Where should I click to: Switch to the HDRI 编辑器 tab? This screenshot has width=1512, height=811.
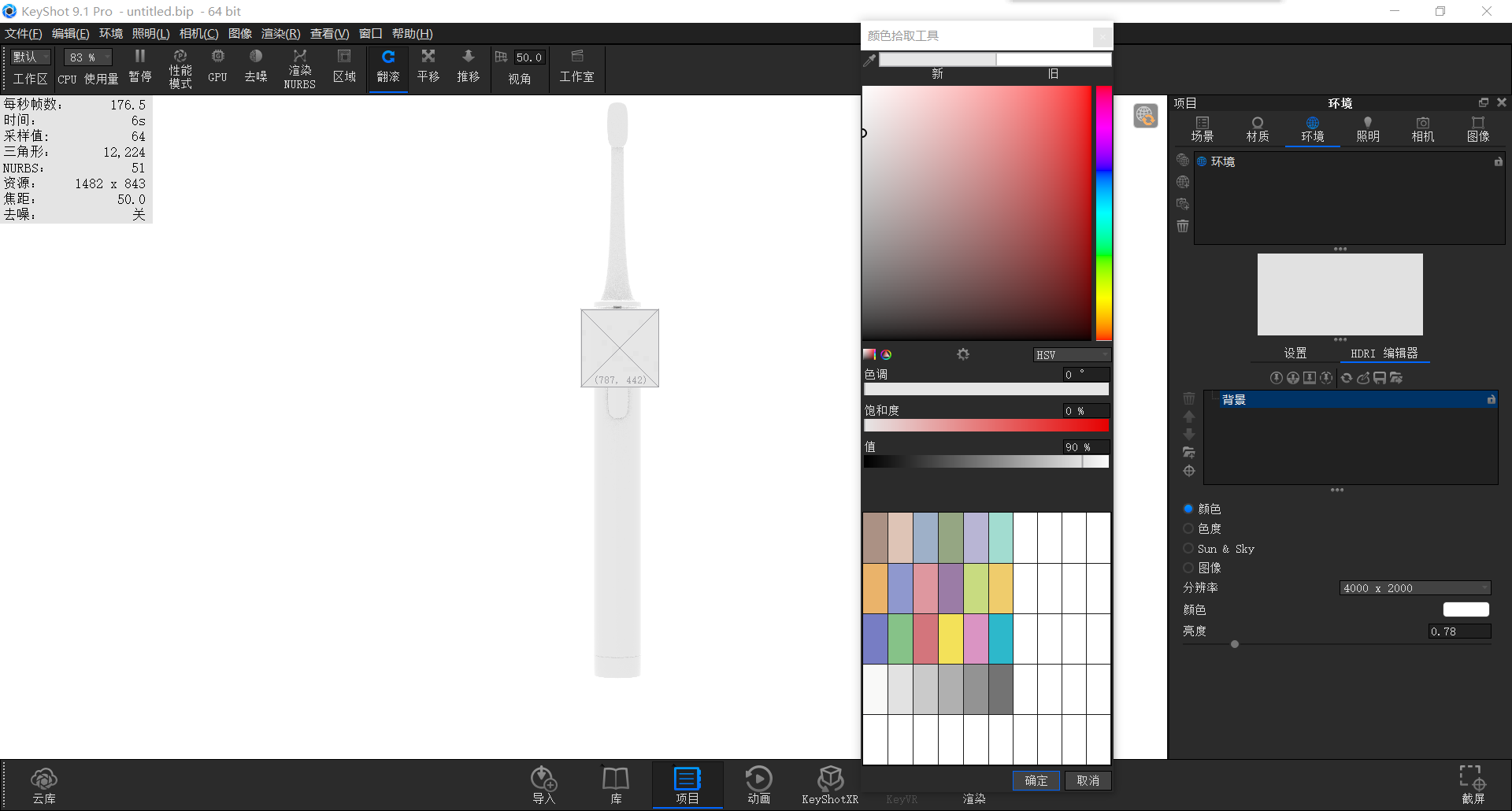coord(1384,353)
